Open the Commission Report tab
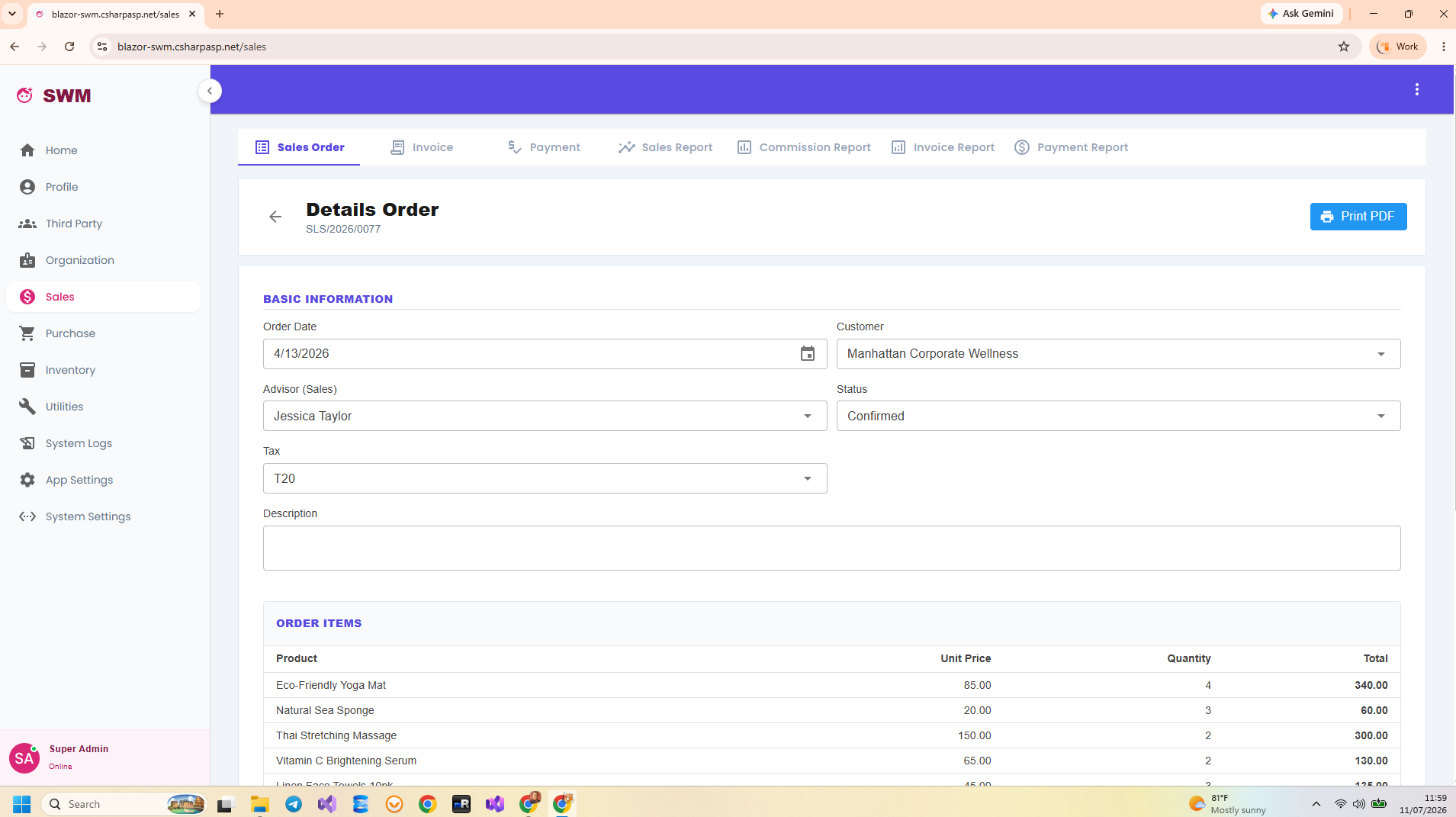The image size is (1456, 817). (x=804, y=147)
